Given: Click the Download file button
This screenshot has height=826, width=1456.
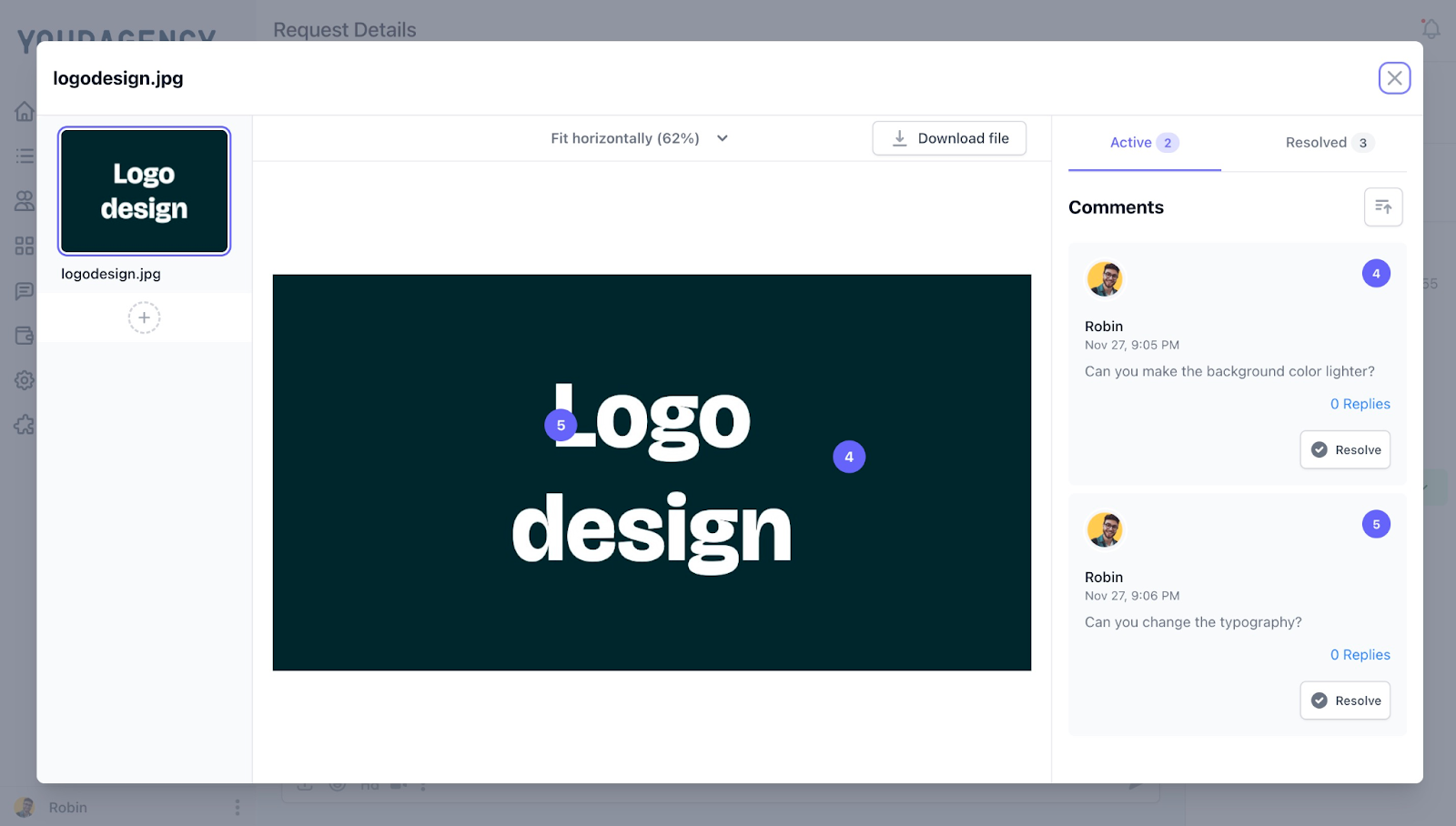Looking at the screenshot, I should [949, 137].
